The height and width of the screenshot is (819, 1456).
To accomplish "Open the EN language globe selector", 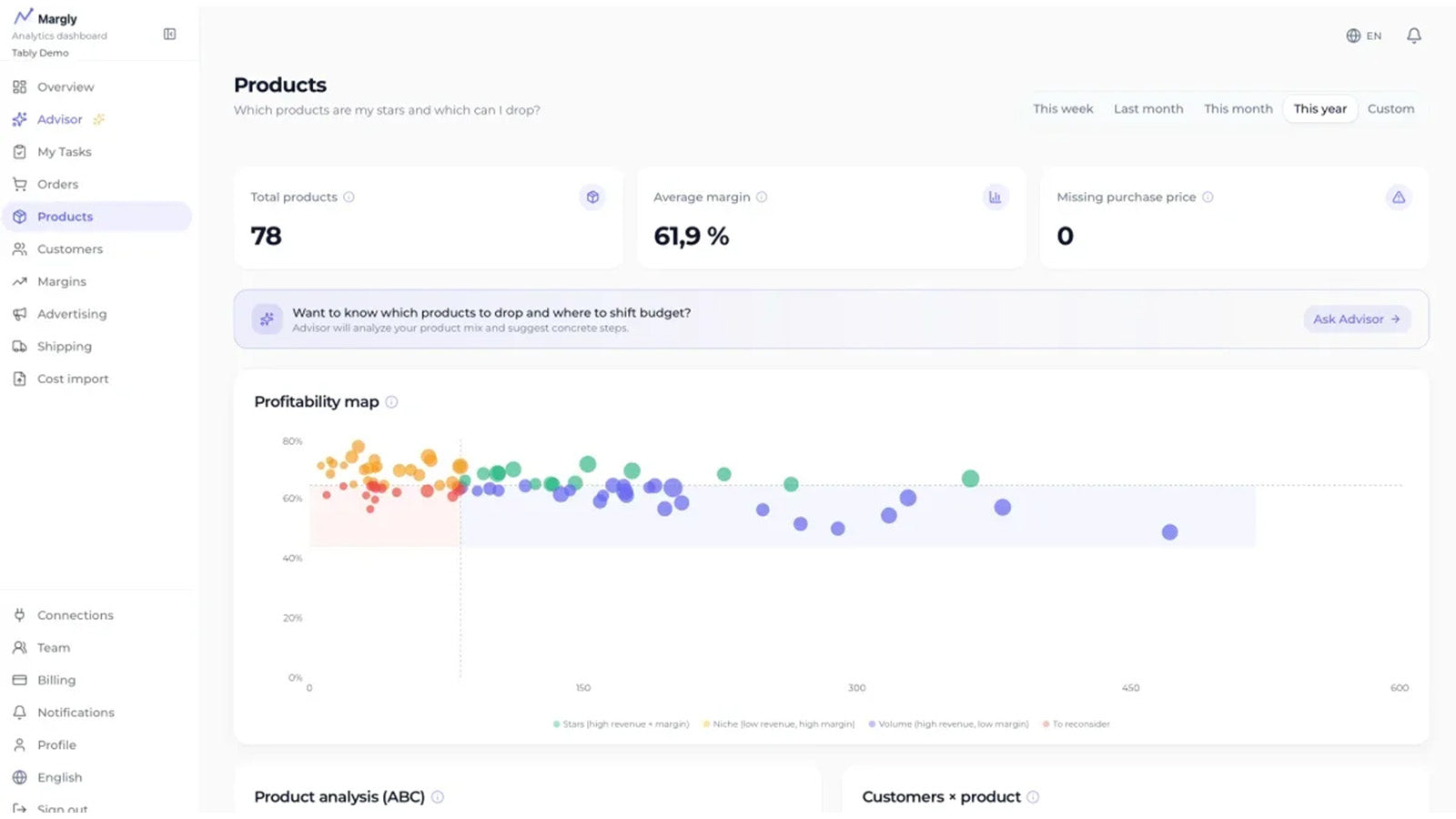I will (1363, 35).
